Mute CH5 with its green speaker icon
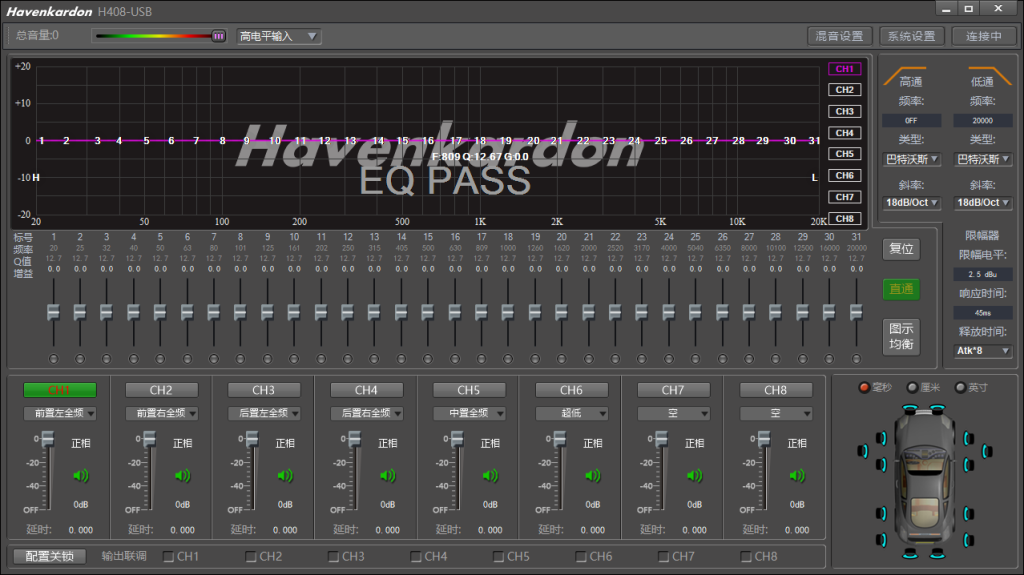 pos(490,476)
